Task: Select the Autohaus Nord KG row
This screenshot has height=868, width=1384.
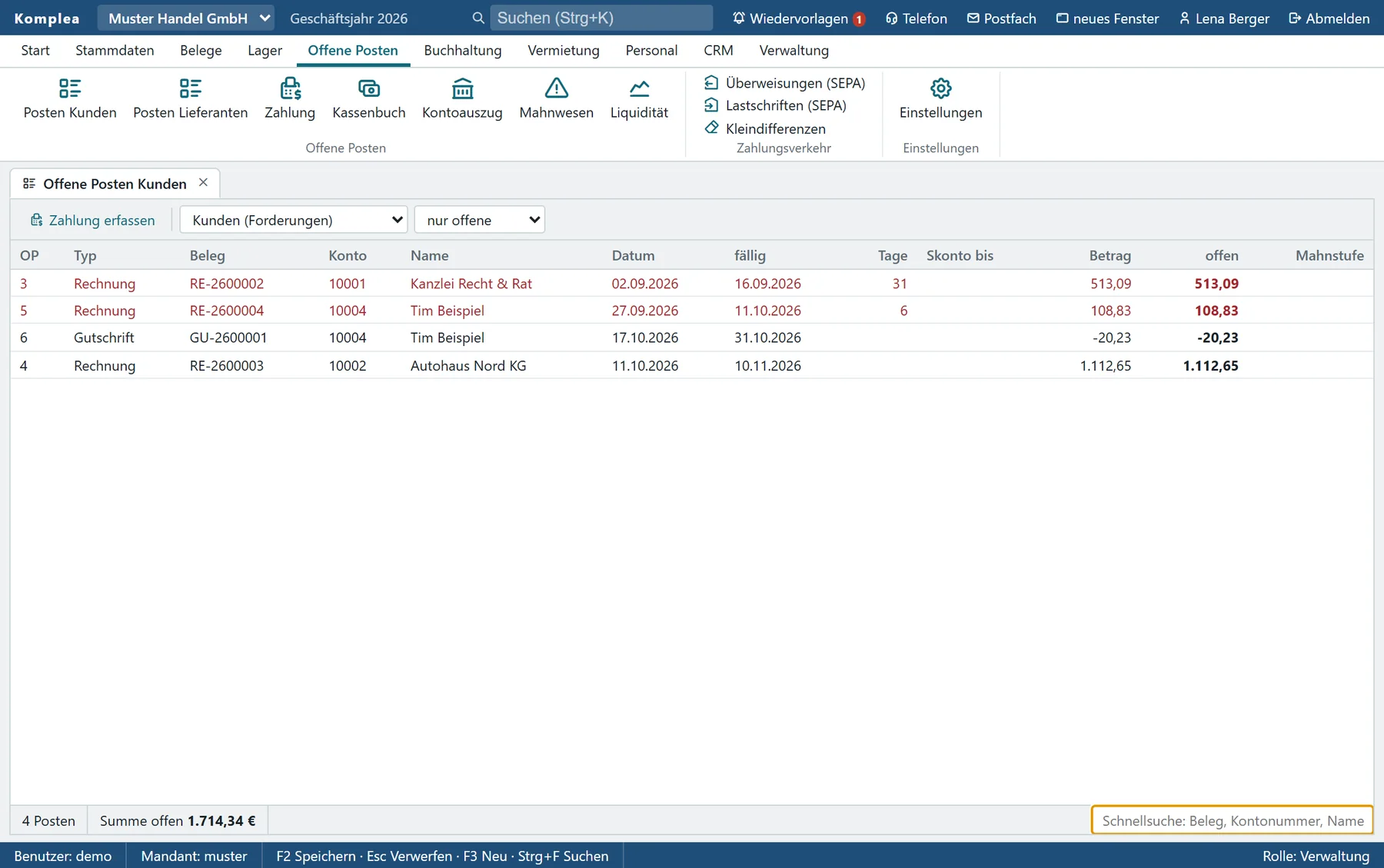Action: tap(692, 365)
